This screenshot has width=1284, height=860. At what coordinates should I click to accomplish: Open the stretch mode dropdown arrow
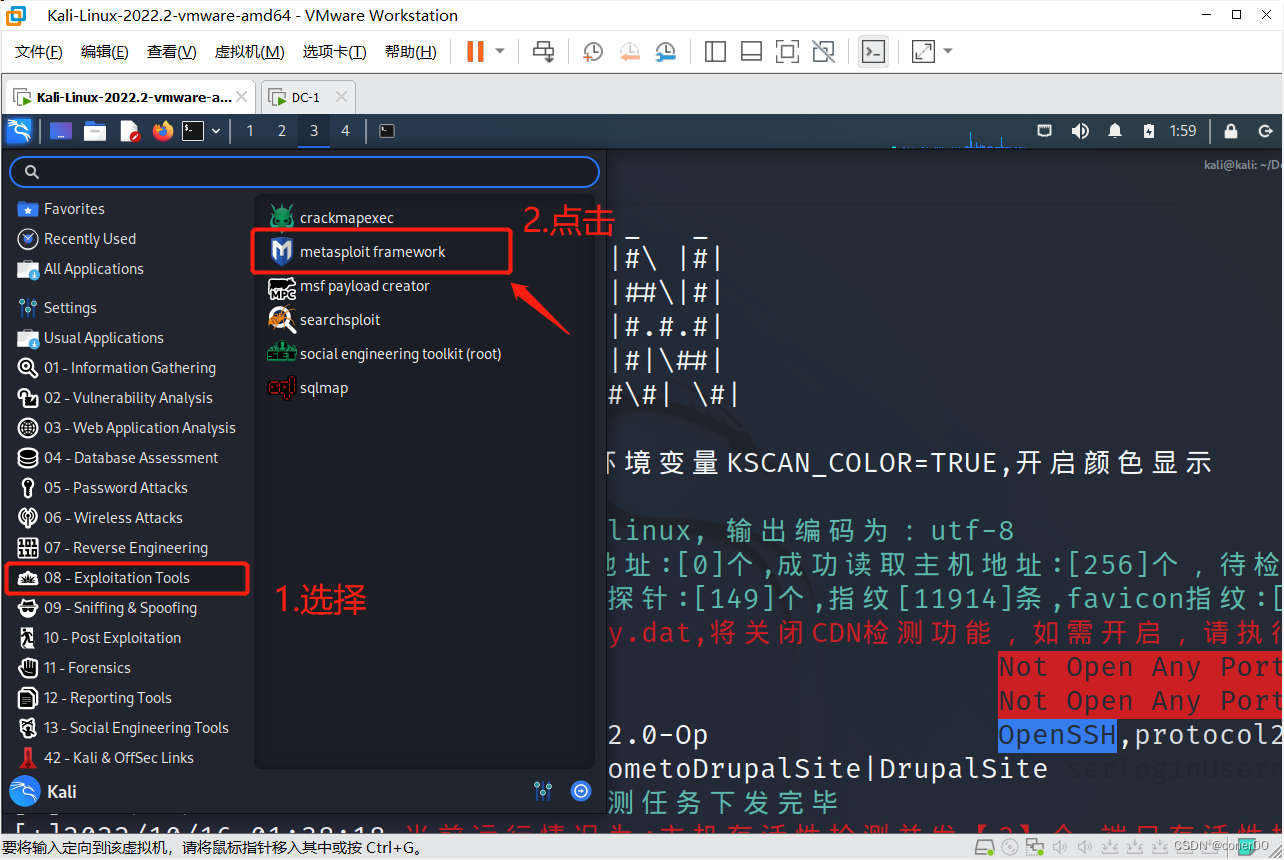(946, 51)
